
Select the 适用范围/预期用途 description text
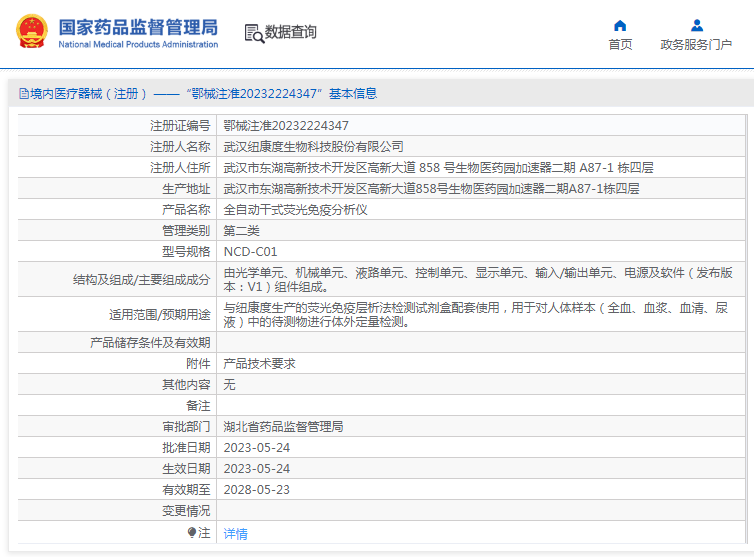[476, 315]
